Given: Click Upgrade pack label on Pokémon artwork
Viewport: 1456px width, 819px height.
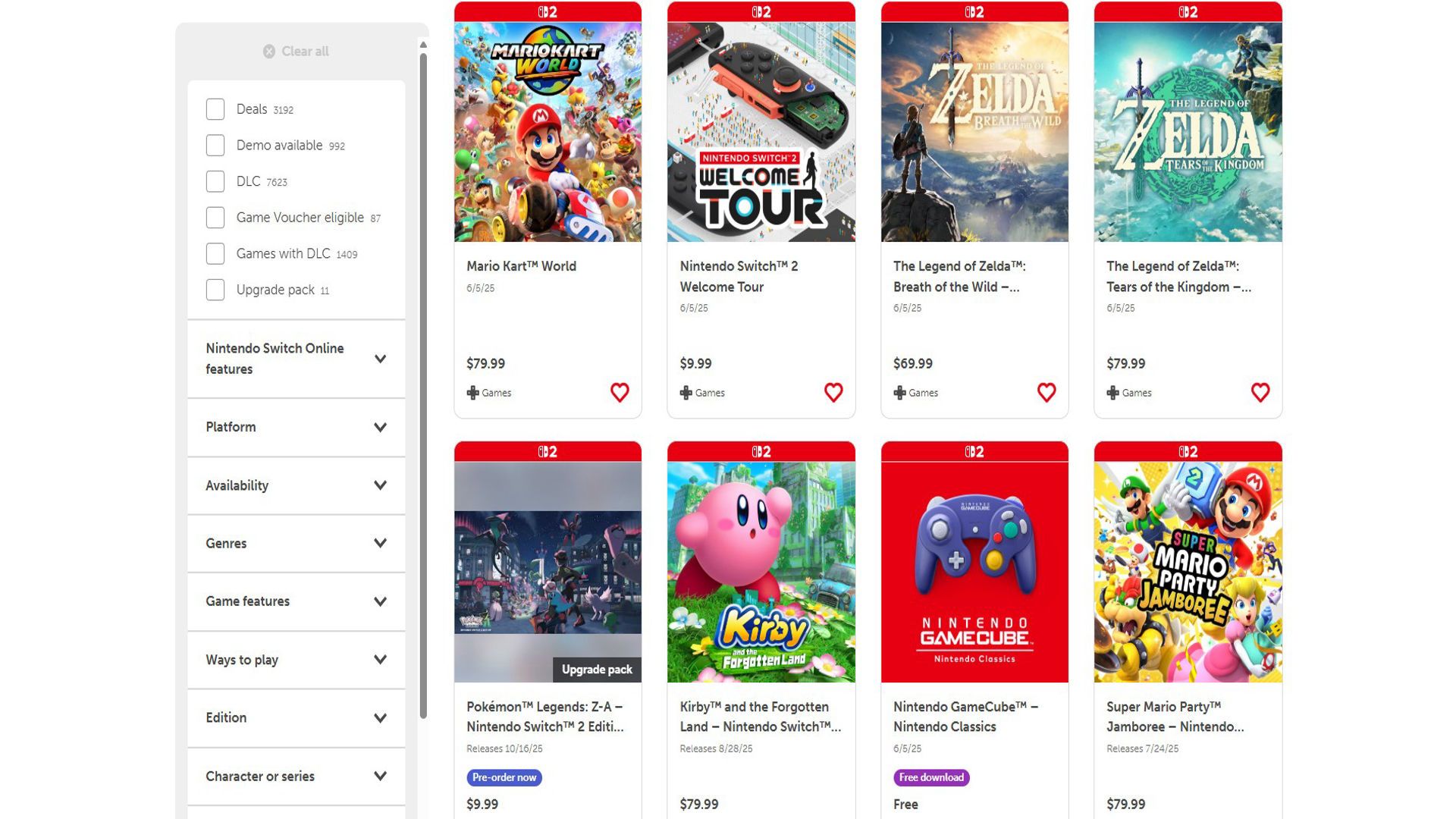Looking at the screenshot, I should point(597,670).
